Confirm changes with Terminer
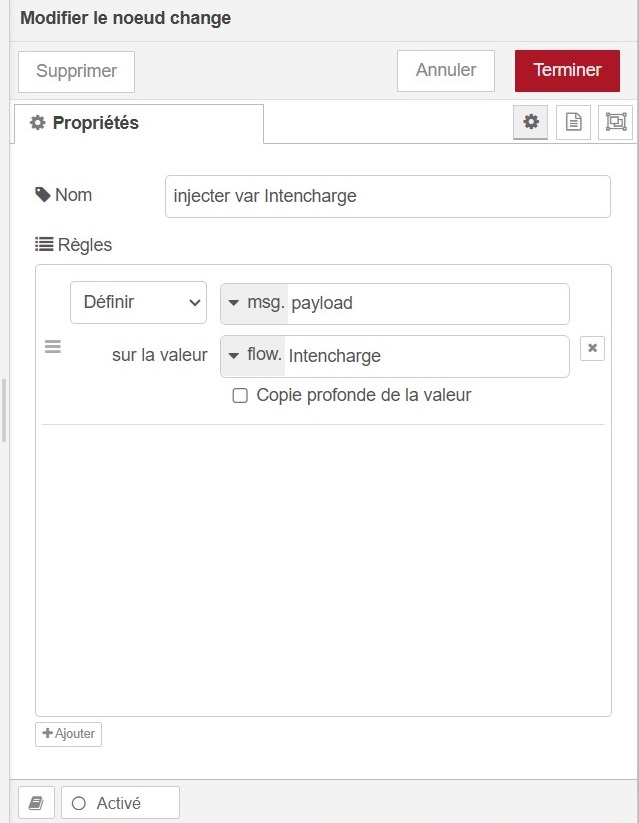Screen dimensions: 639x823 pos(567,70)
